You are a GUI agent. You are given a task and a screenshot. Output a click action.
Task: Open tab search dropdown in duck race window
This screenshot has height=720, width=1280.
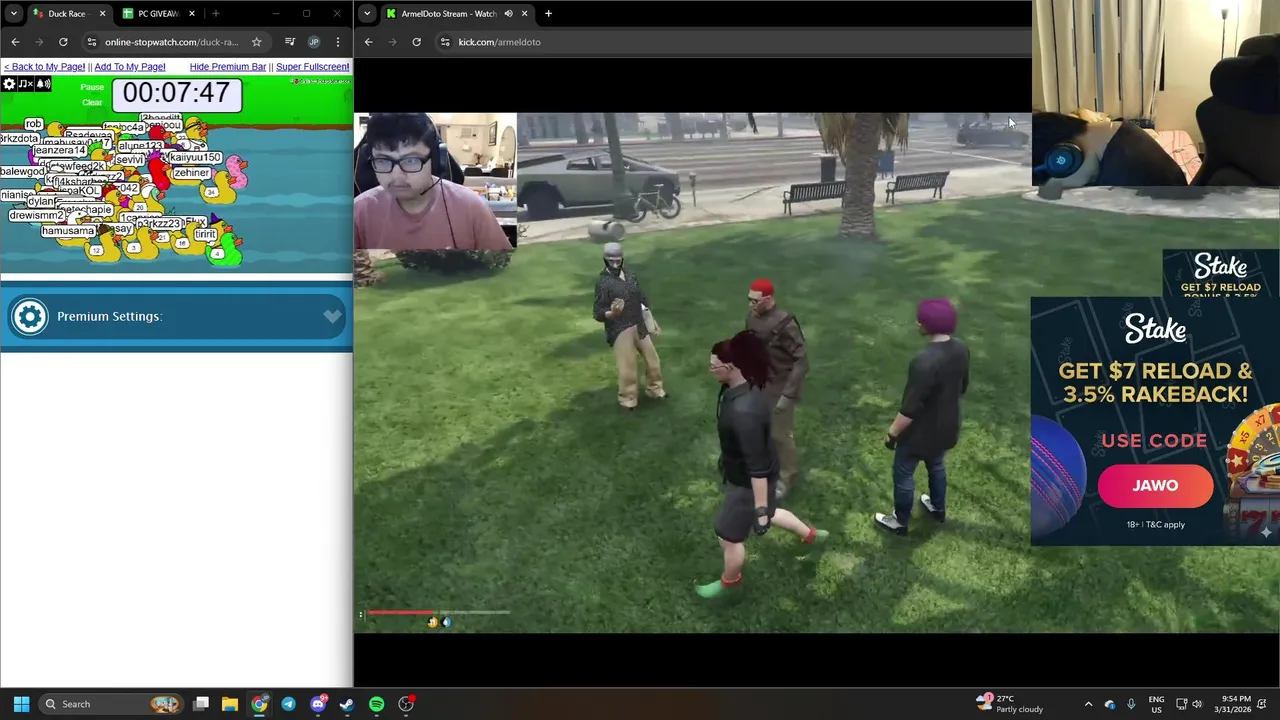(x=13, y=14)
